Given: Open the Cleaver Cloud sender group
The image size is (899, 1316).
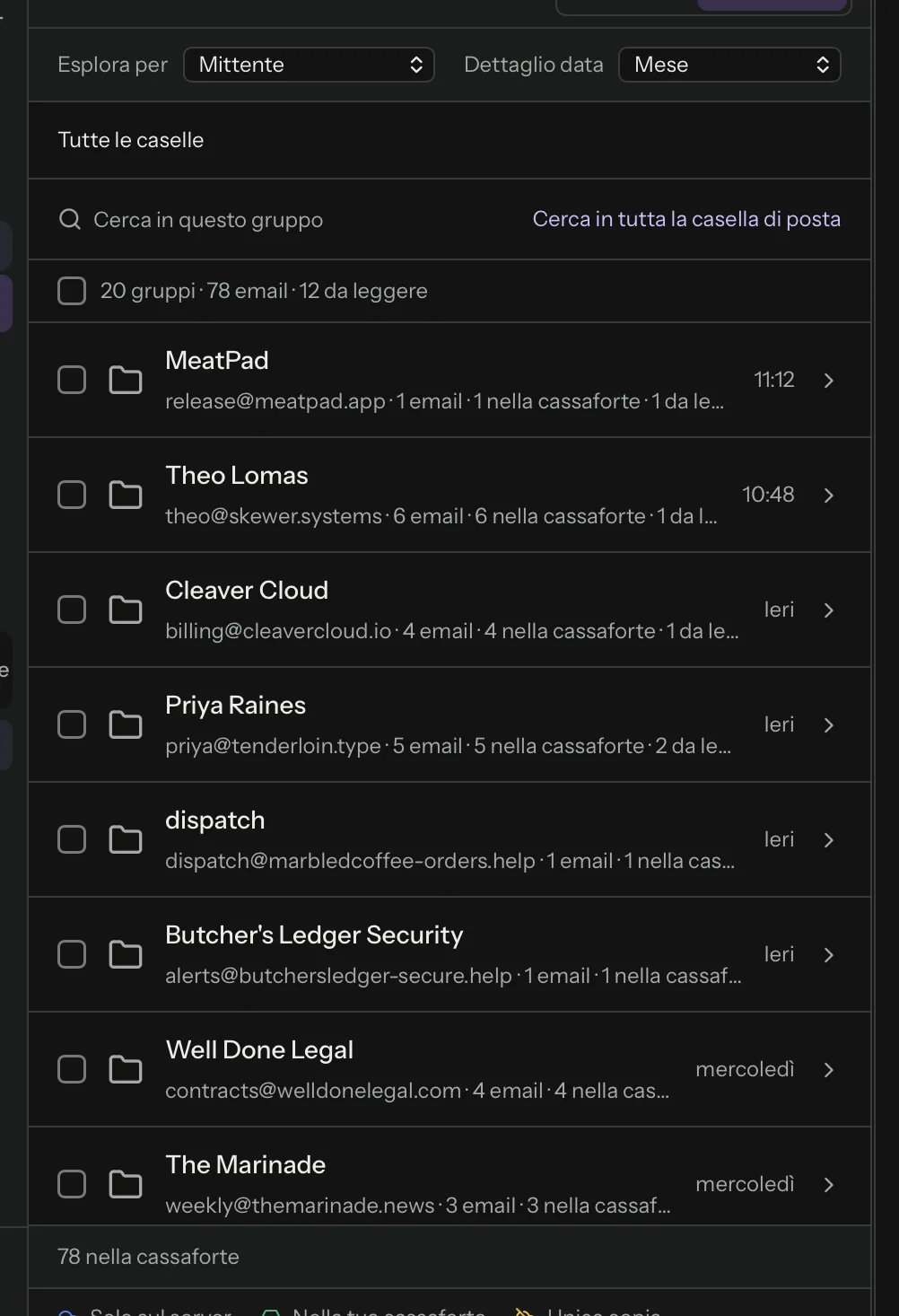Looking at the screenshot, I should pyautogui.click(x=449, y=610).
